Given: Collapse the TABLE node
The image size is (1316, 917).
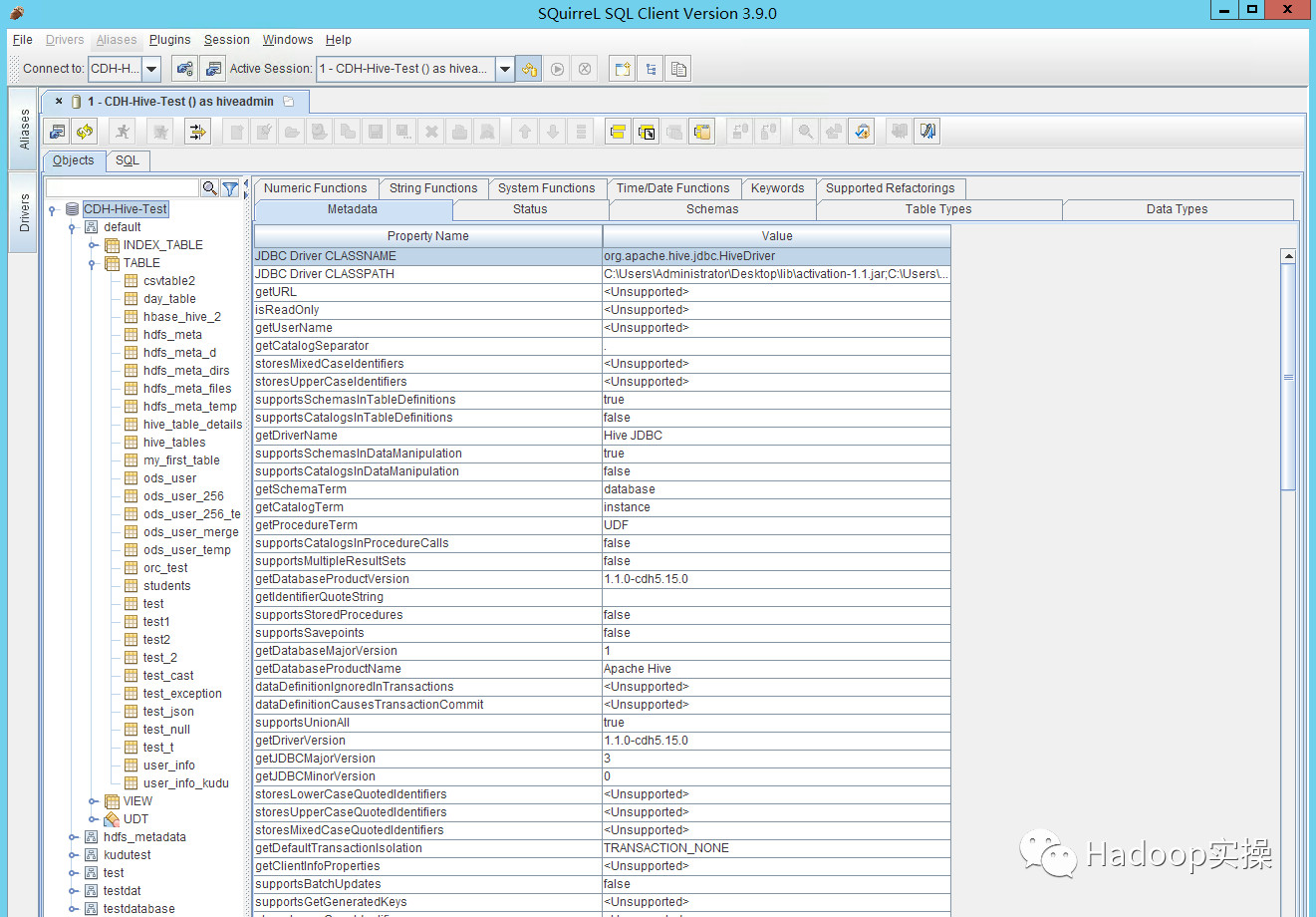Looking at the screenshot, I should 92,264.
